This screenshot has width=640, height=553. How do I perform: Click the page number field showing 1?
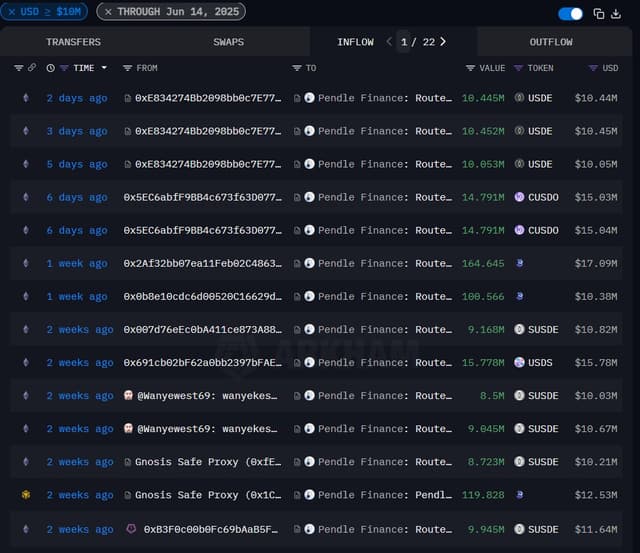pyautogui.click(x=404, y=42)
